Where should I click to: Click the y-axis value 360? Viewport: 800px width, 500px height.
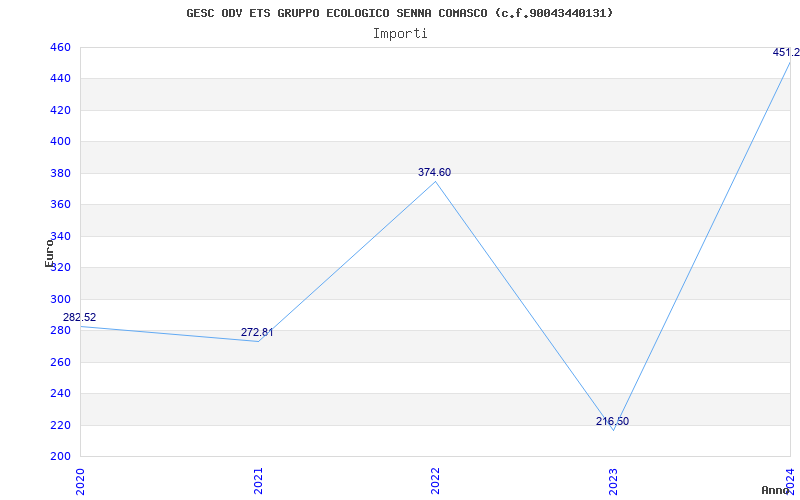coord(60,205)
